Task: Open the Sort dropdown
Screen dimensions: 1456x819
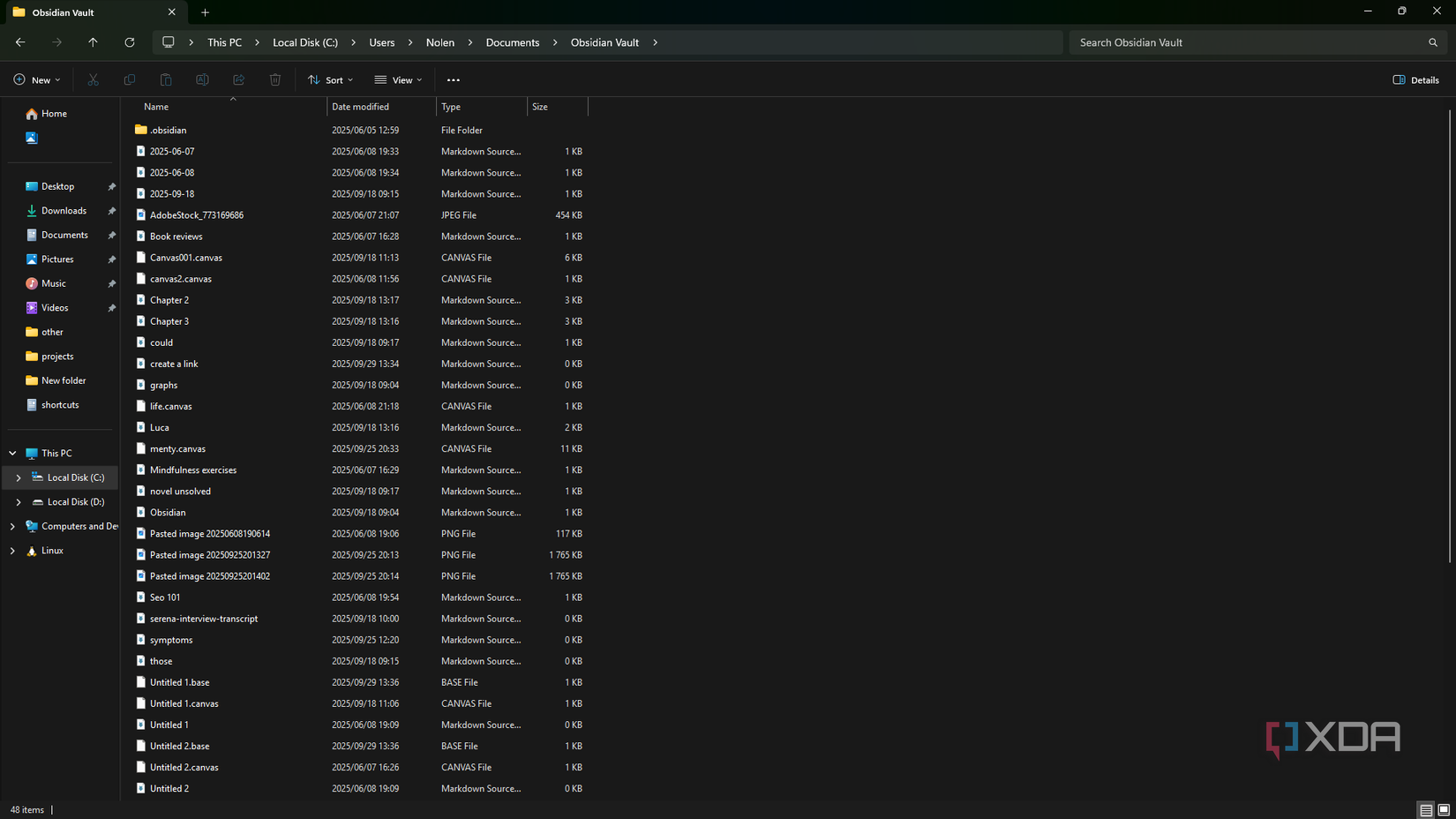Action: [x=330, y=79]
